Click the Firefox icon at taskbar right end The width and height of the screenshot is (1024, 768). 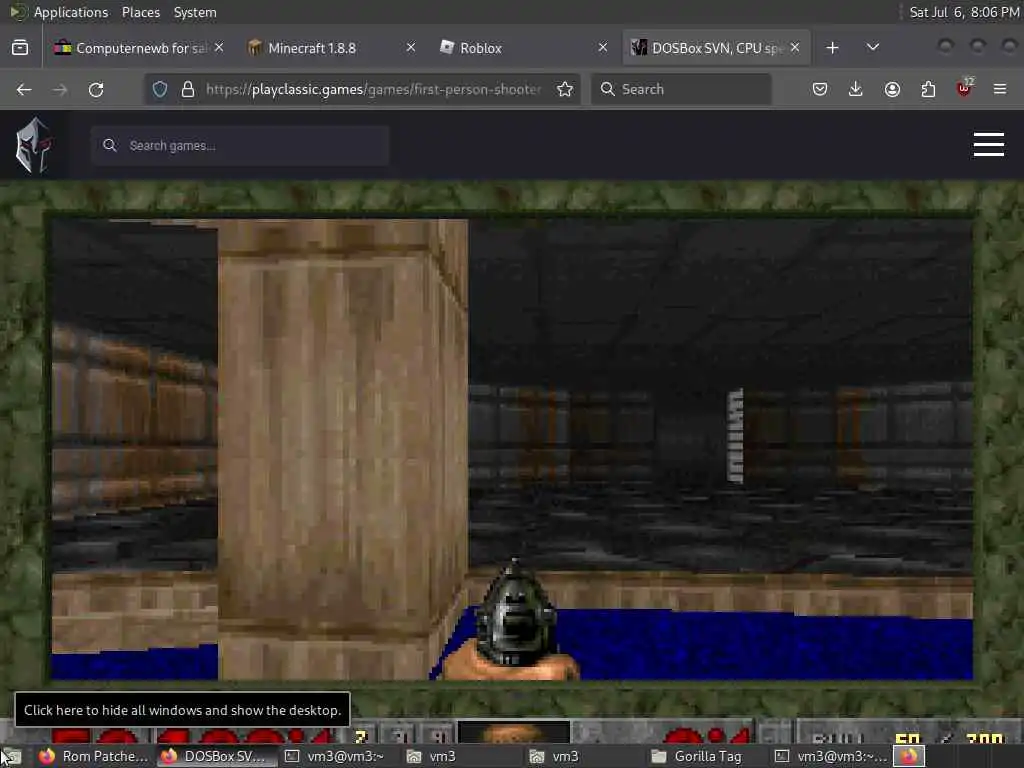pyautogui.click(x=910, y=756)
